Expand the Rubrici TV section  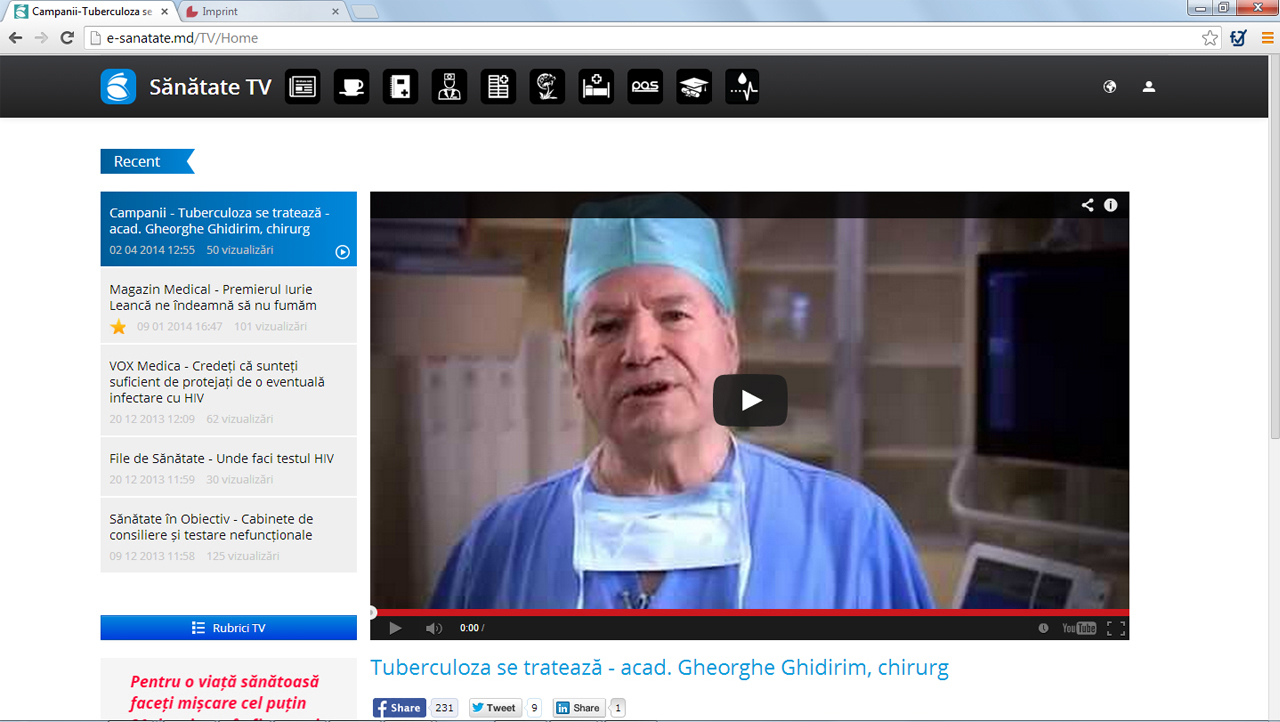pos(228,627)
